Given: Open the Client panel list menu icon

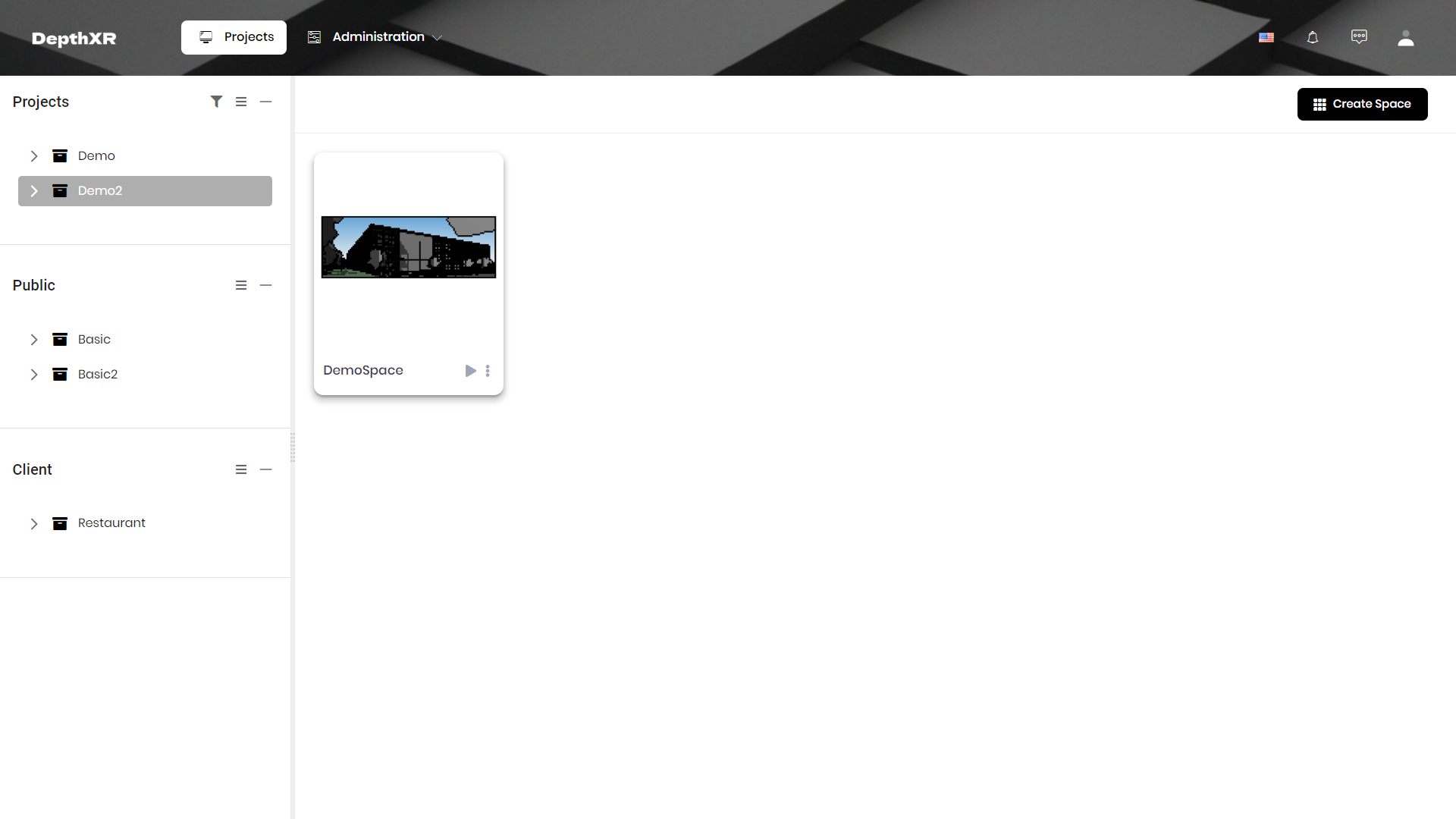Looking at the screenshot, I should 241,469.
